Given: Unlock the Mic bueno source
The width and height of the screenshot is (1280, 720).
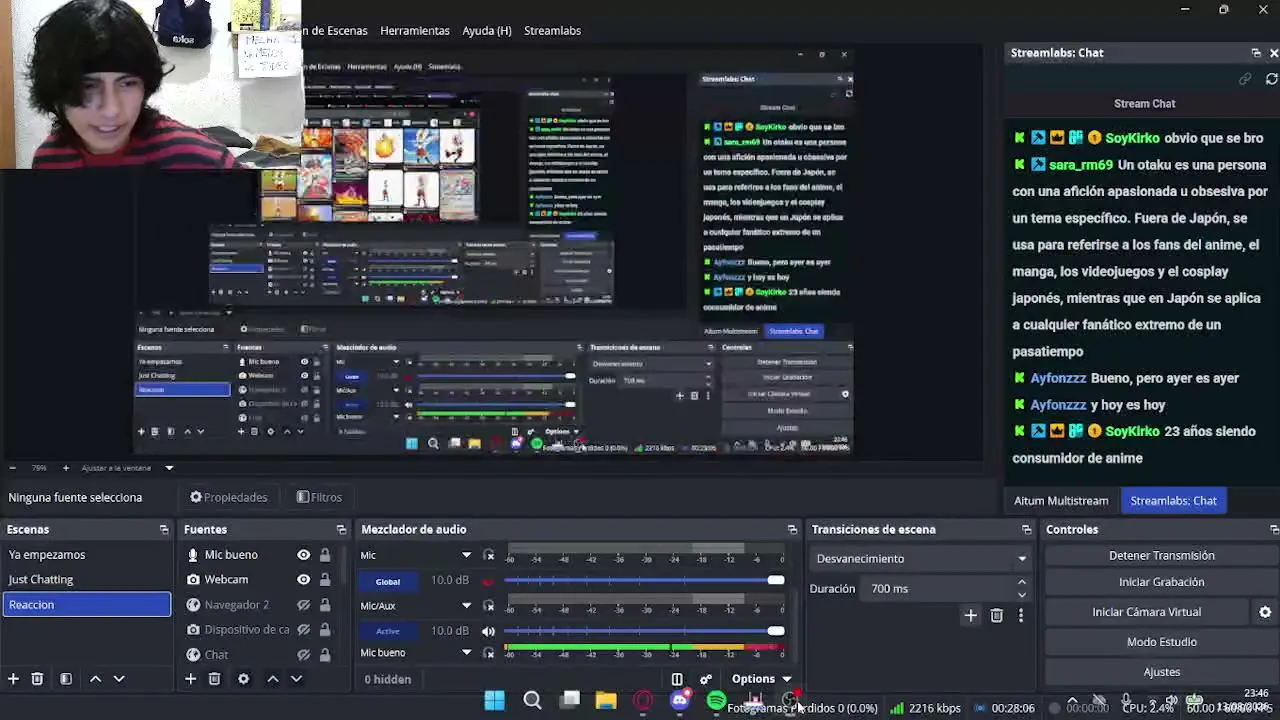Looking at the screenshot, I should tap(325, 555).
